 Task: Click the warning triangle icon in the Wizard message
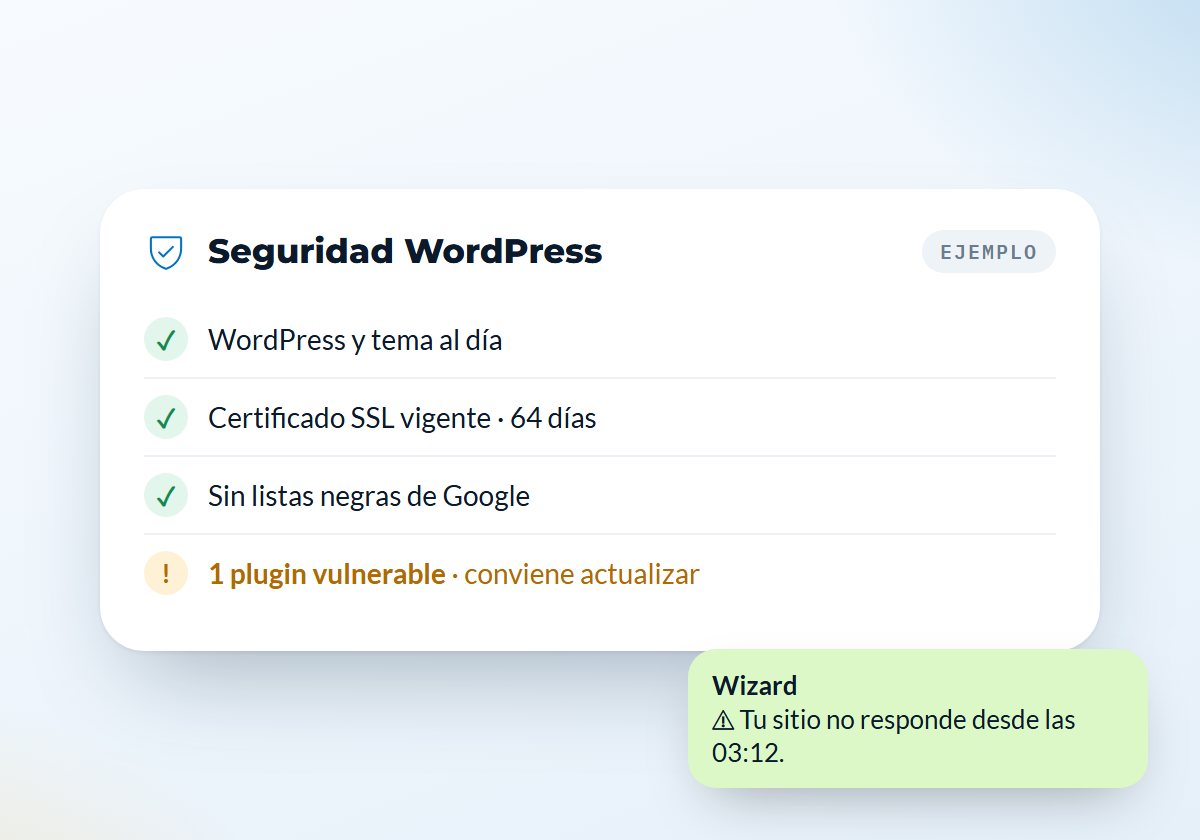click(x=723, y=720)
